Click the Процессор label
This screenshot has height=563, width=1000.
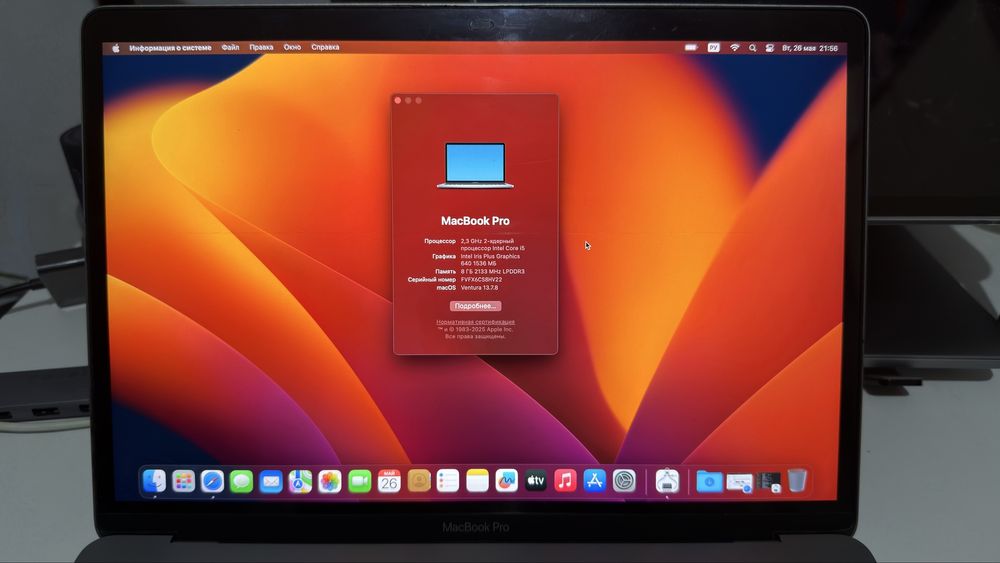tap(440, 241)
